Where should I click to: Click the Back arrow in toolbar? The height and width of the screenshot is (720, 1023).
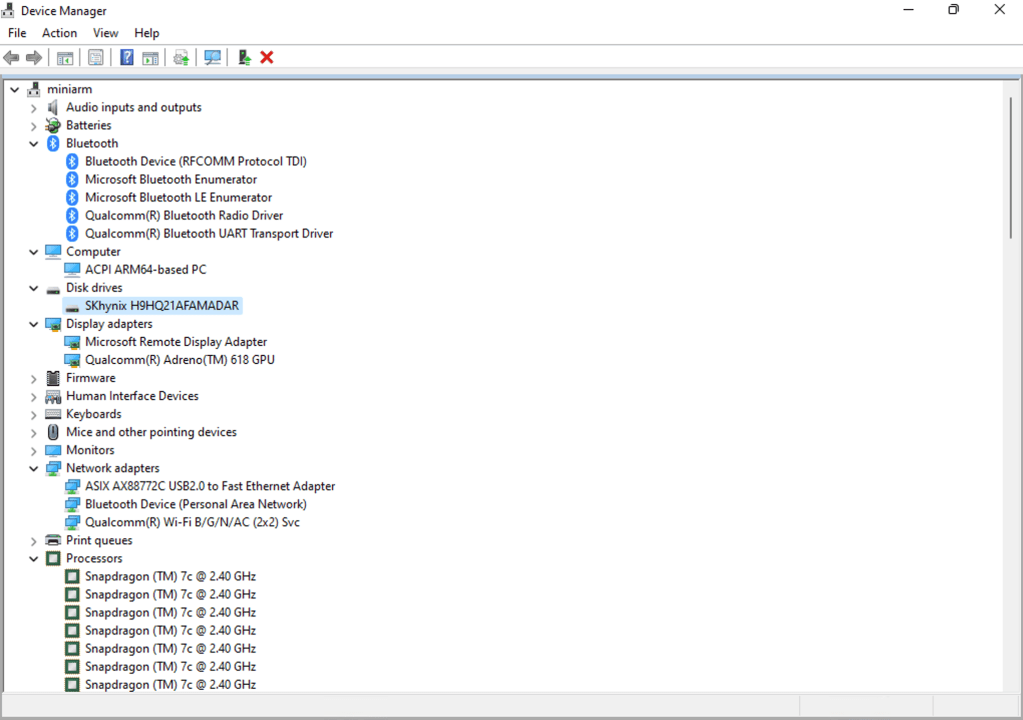coord(12,58)
